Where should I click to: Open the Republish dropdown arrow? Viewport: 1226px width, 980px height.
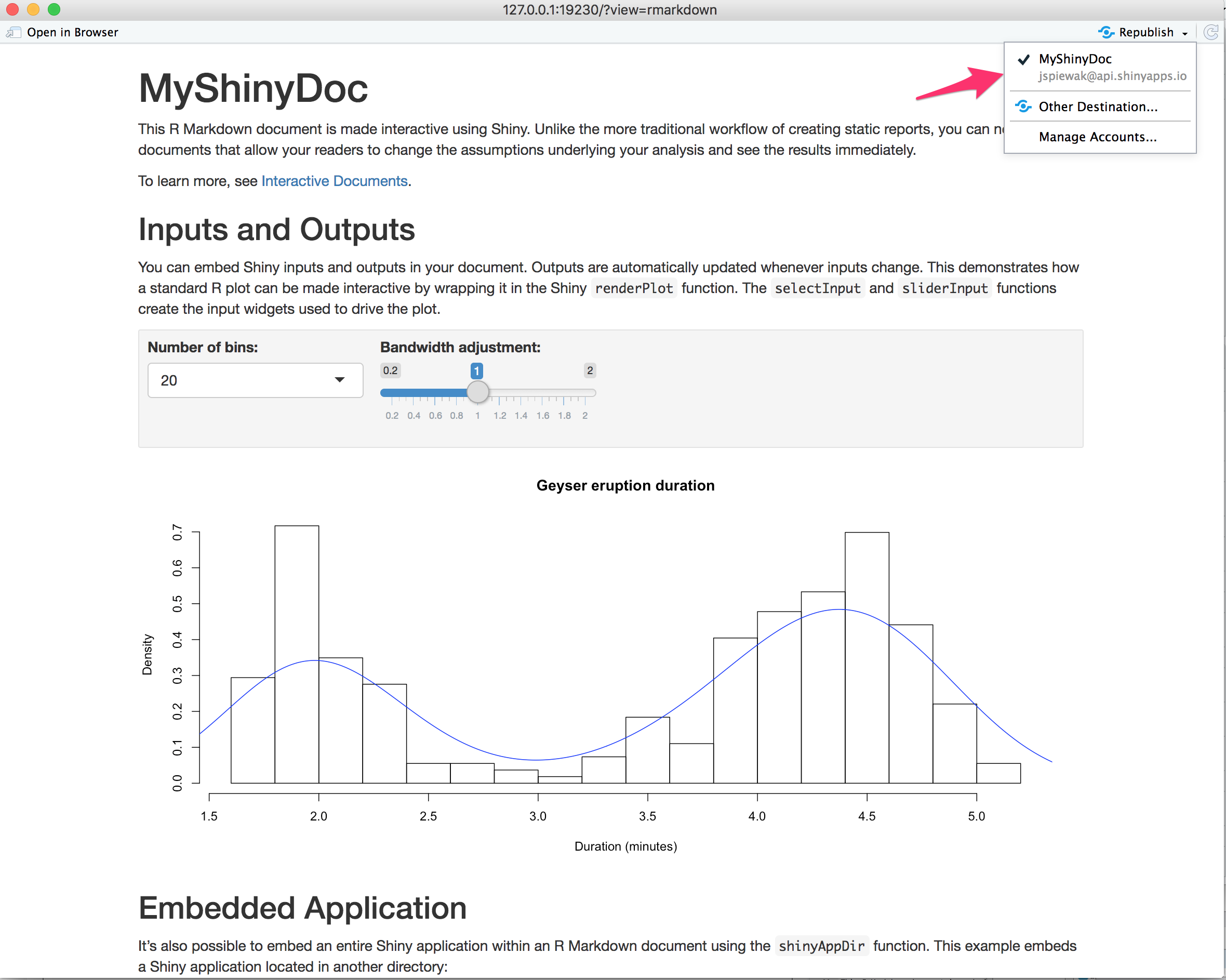tap(1185, 34)
